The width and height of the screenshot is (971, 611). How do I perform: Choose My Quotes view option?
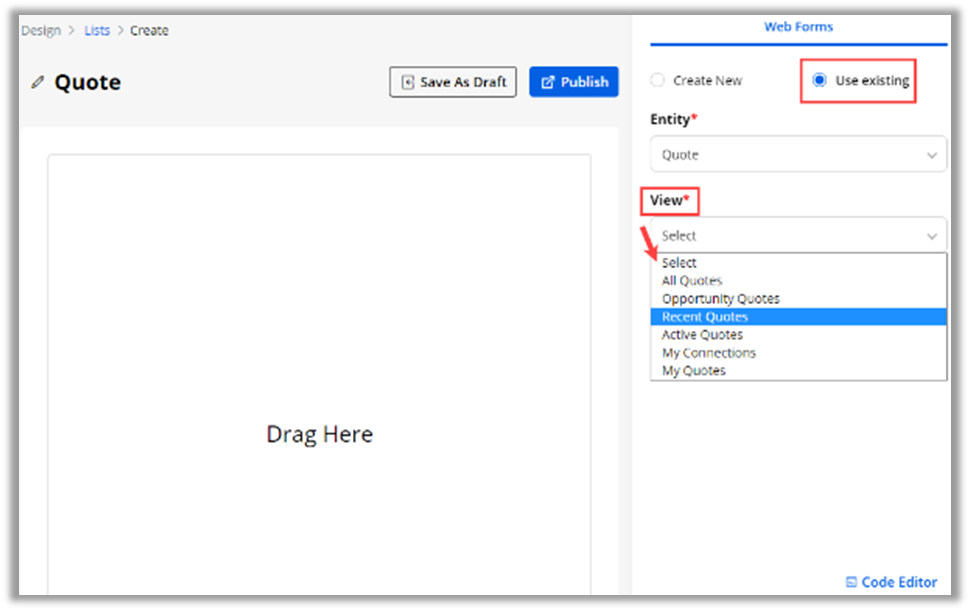click(694, 371)
